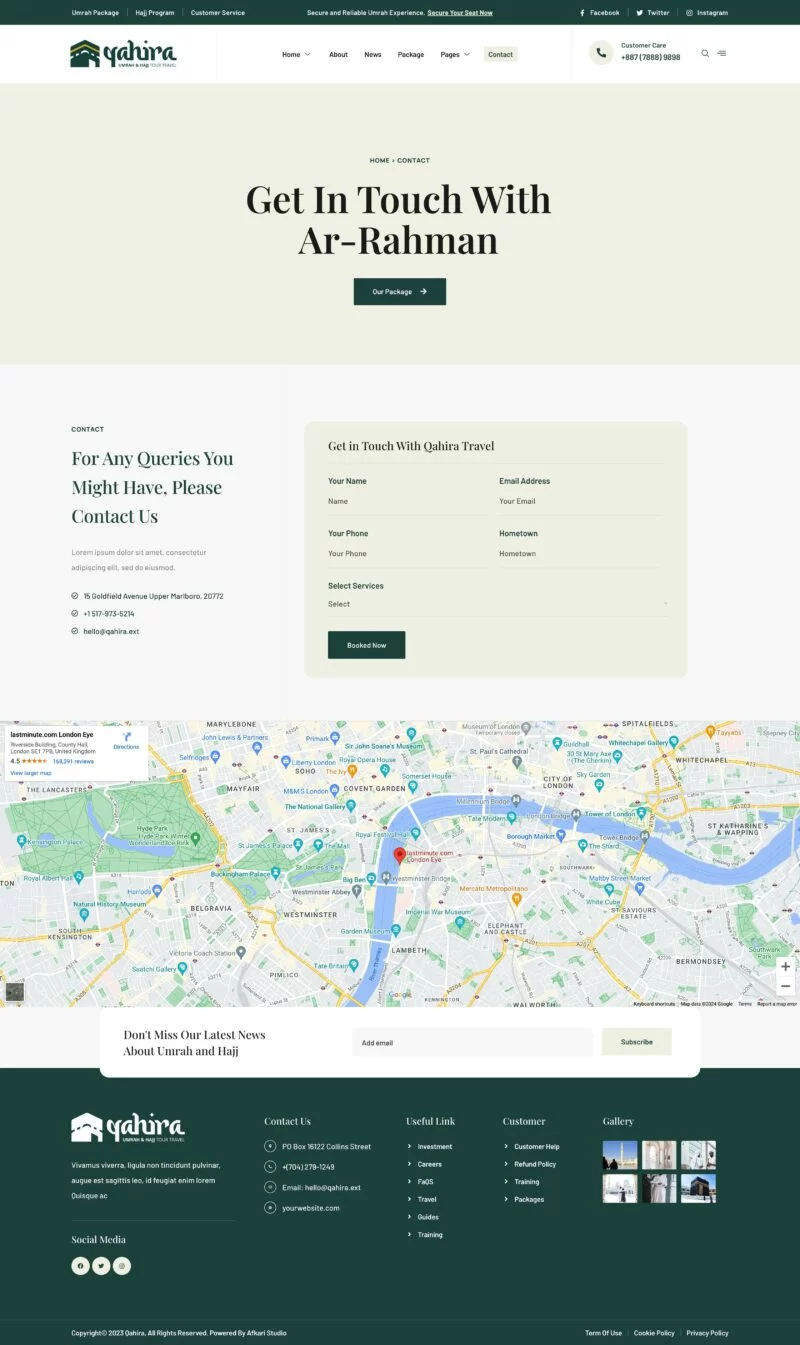Image resolution: width=800 pixels, height=1345 pixels.
Task: Zoom in on the map with plus
Action: point(785,967)
